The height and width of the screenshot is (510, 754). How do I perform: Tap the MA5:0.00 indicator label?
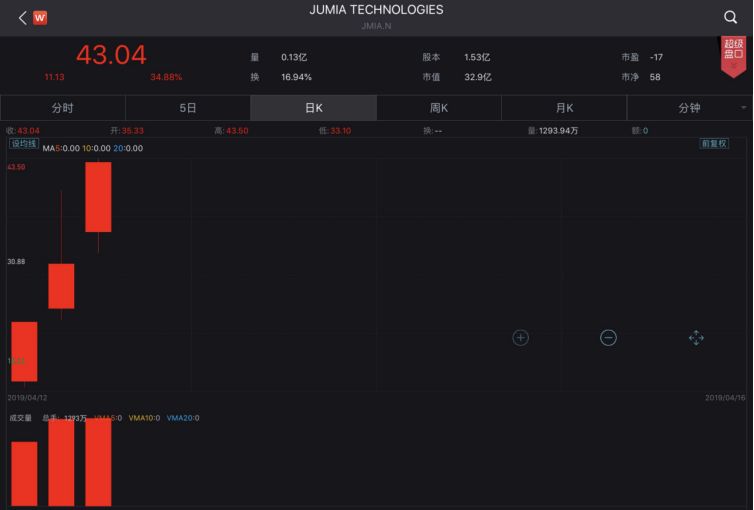(61, 149)
